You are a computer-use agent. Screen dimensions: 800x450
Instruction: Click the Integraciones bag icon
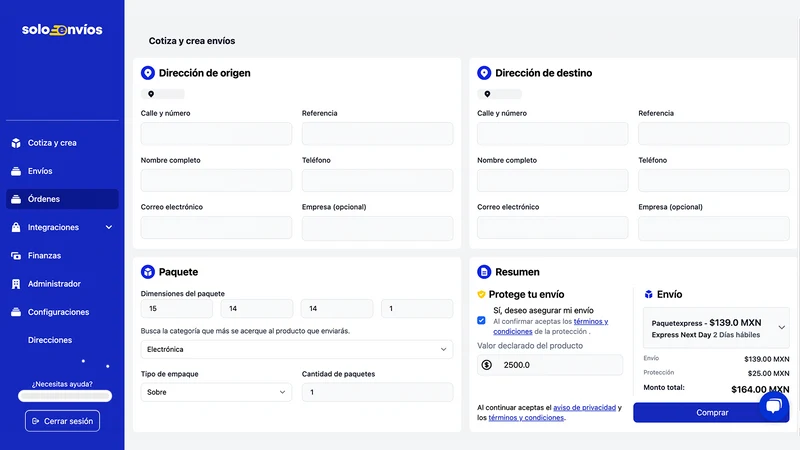pos(16,227)
